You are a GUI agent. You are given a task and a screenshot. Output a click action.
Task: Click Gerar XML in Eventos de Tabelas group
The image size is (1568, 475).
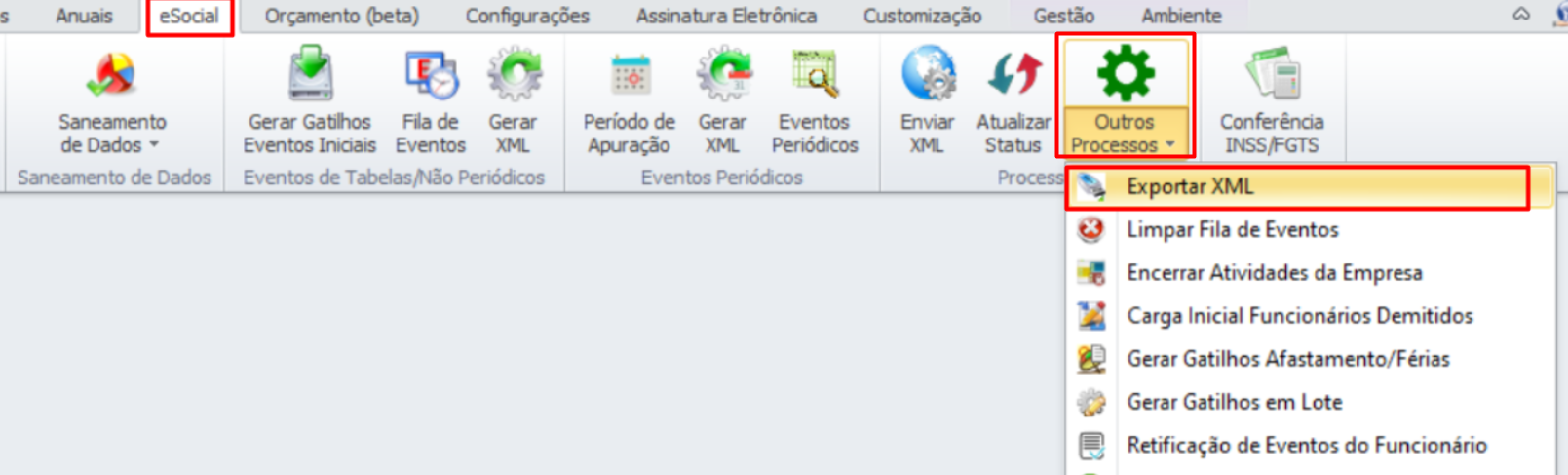(514, 75)
